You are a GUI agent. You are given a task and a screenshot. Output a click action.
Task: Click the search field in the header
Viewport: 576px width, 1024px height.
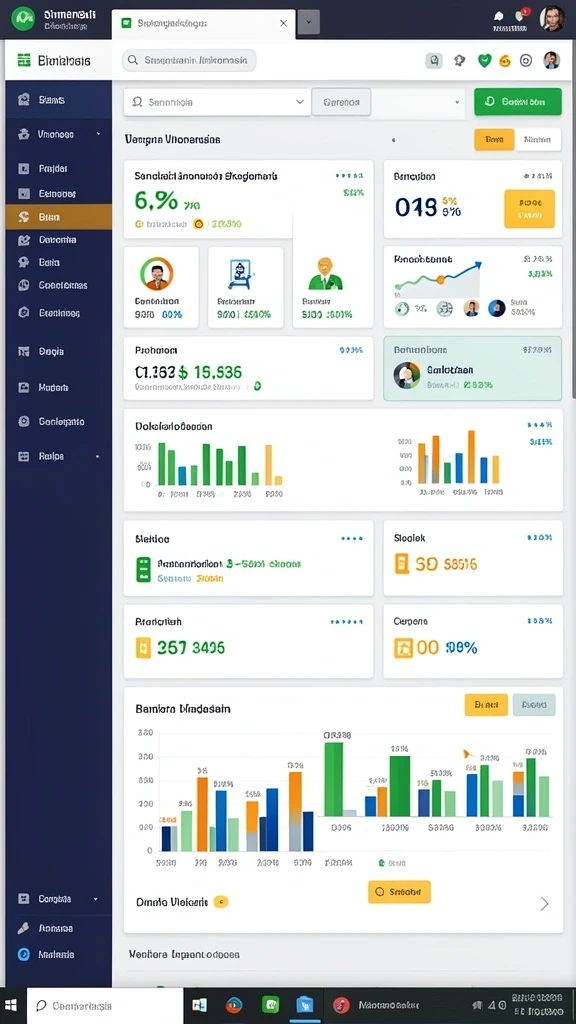coord(189,60)
